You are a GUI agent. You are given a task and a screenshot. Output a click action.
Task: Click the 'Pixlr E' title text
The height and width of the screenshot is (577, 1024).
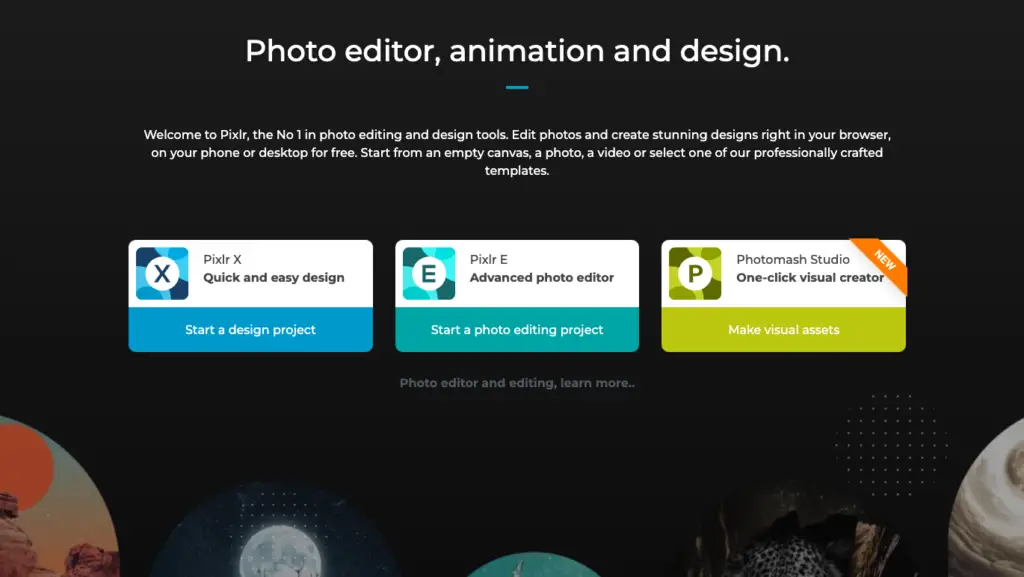pos(488,259)
